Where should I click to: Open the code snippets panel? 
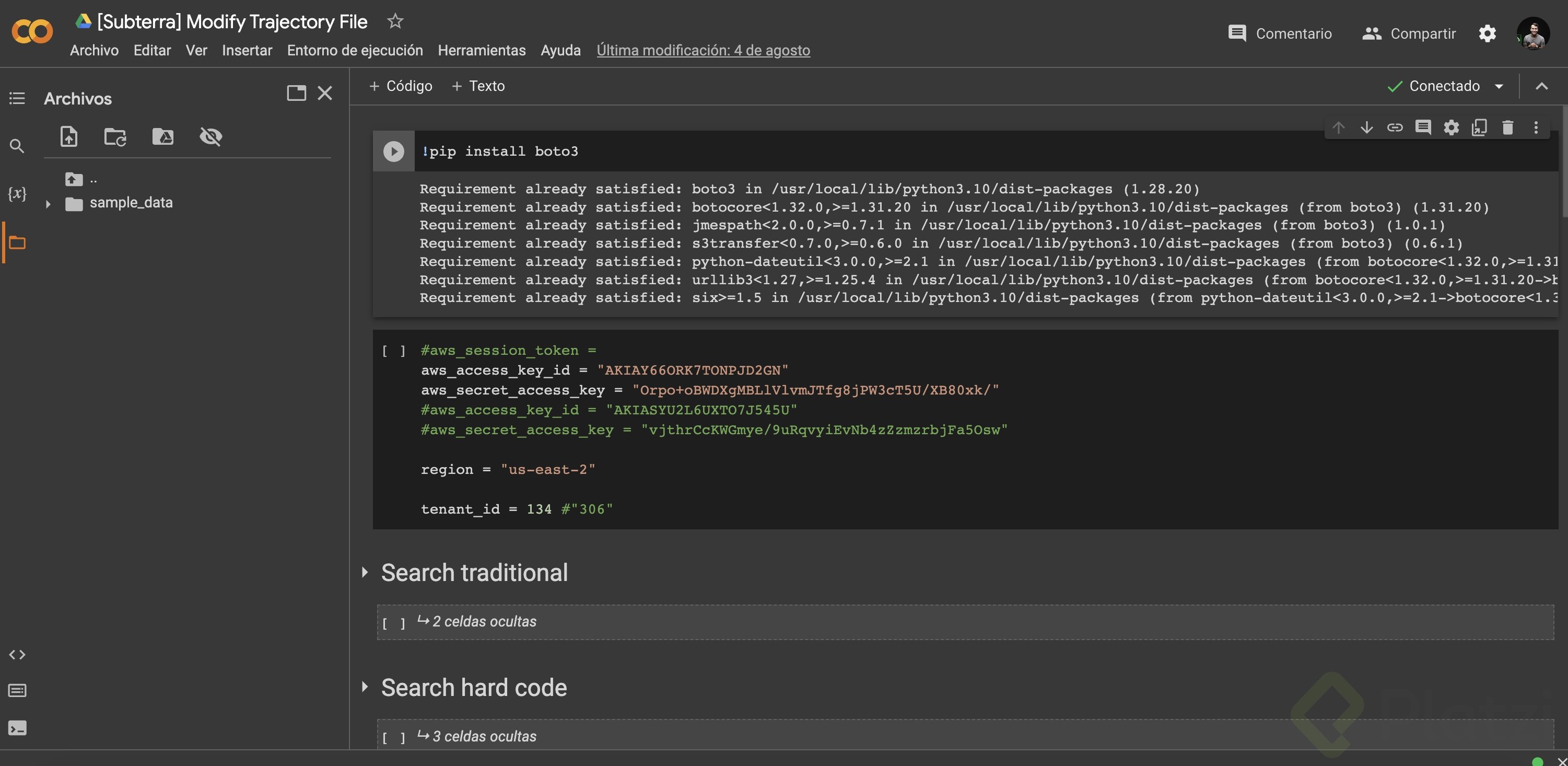[x=17, y=655]
